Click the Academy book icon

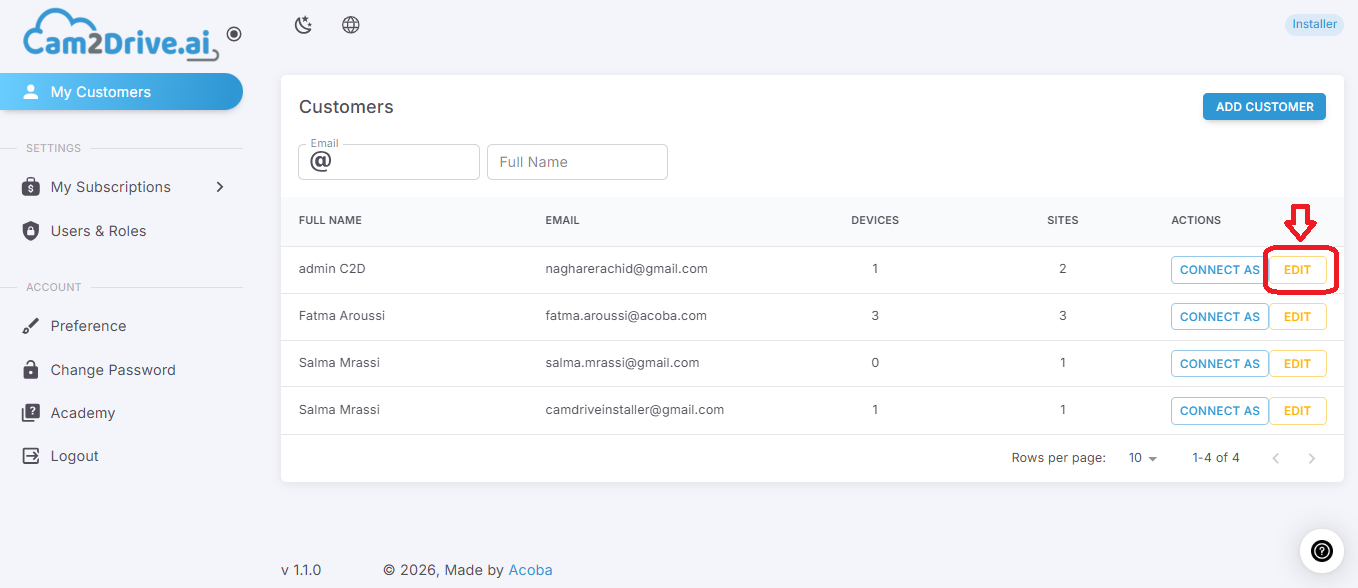31,413
